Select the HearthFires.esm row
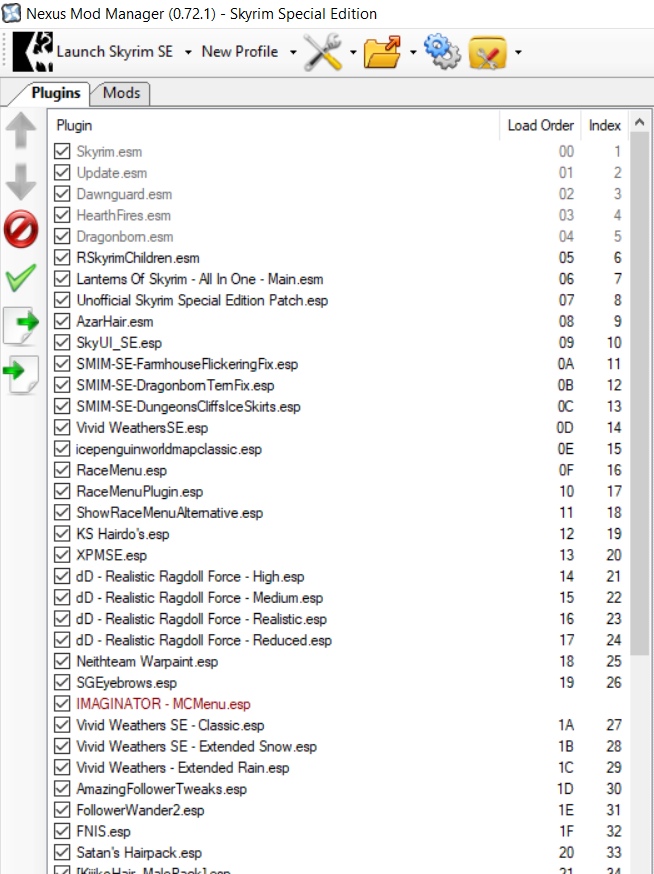The height and width of the screenshot is (874, 654). pos(338,215)
